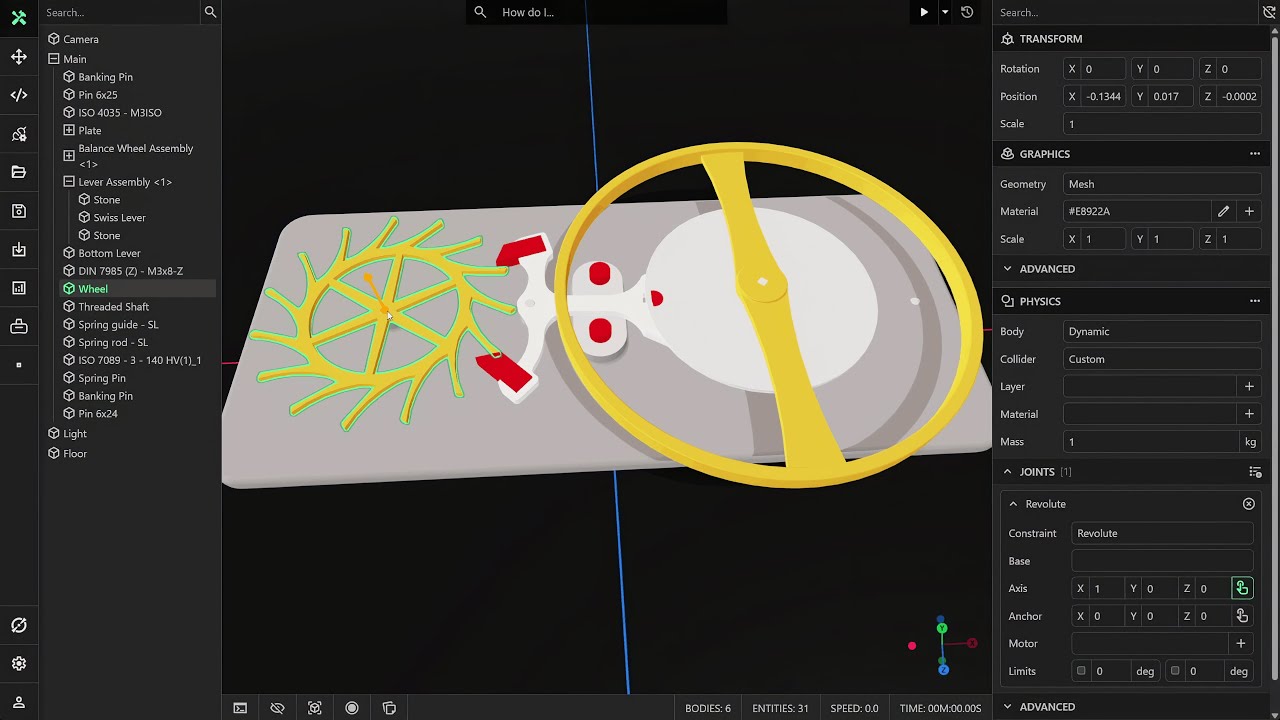Image resolution: width=1280 pixels, height=720 pixels.
Task: Collapse the JOINTS section
Action: click(1007, 472)
